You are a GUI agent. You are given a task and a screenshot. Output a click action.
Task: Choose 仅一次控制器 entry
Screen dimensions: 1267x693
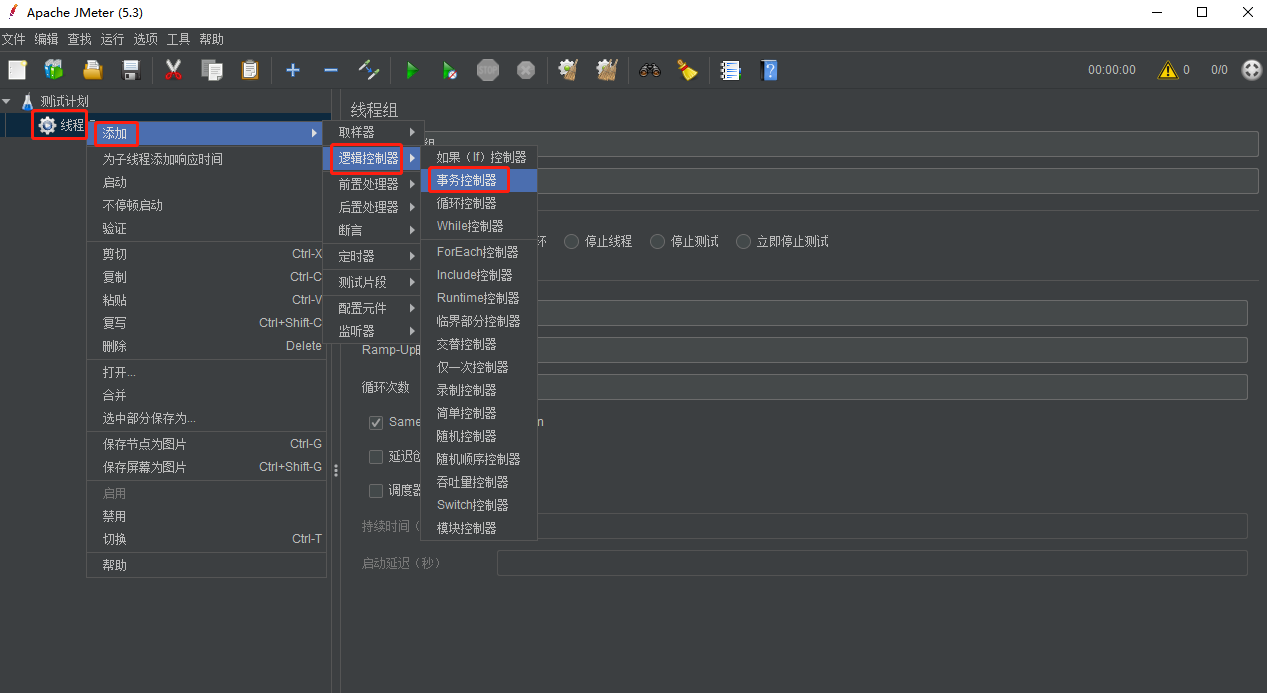(x=479, y=367)
